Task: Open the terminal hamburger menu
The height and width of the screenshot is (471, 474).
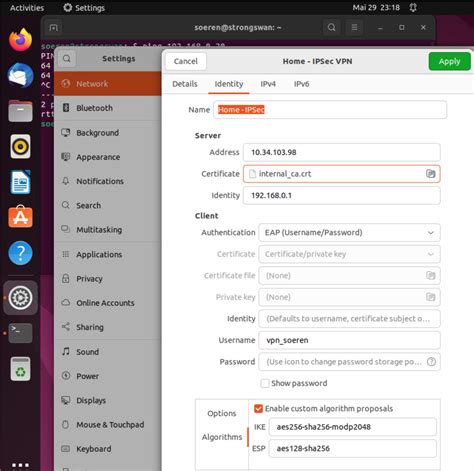Action: coord(354,27)
